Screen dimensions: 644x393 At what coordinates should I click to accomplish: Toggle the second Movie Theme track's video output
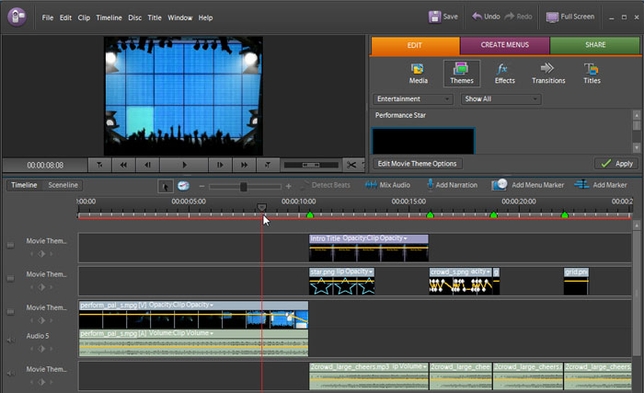11,278
